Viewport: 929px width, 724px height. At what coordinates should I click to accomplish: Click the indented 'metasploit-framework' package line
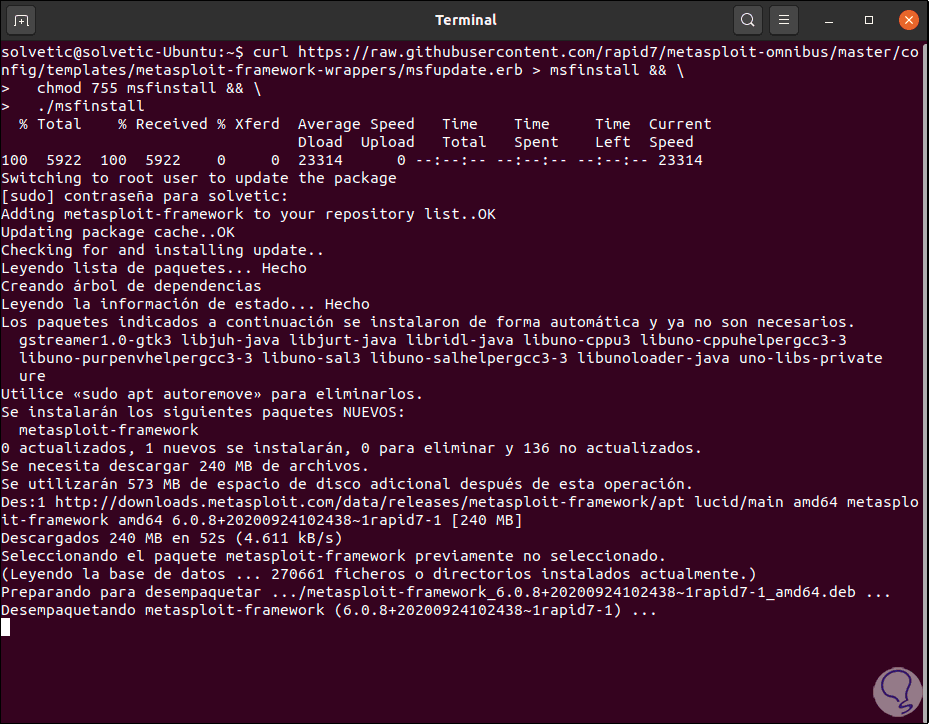point(108,430)
